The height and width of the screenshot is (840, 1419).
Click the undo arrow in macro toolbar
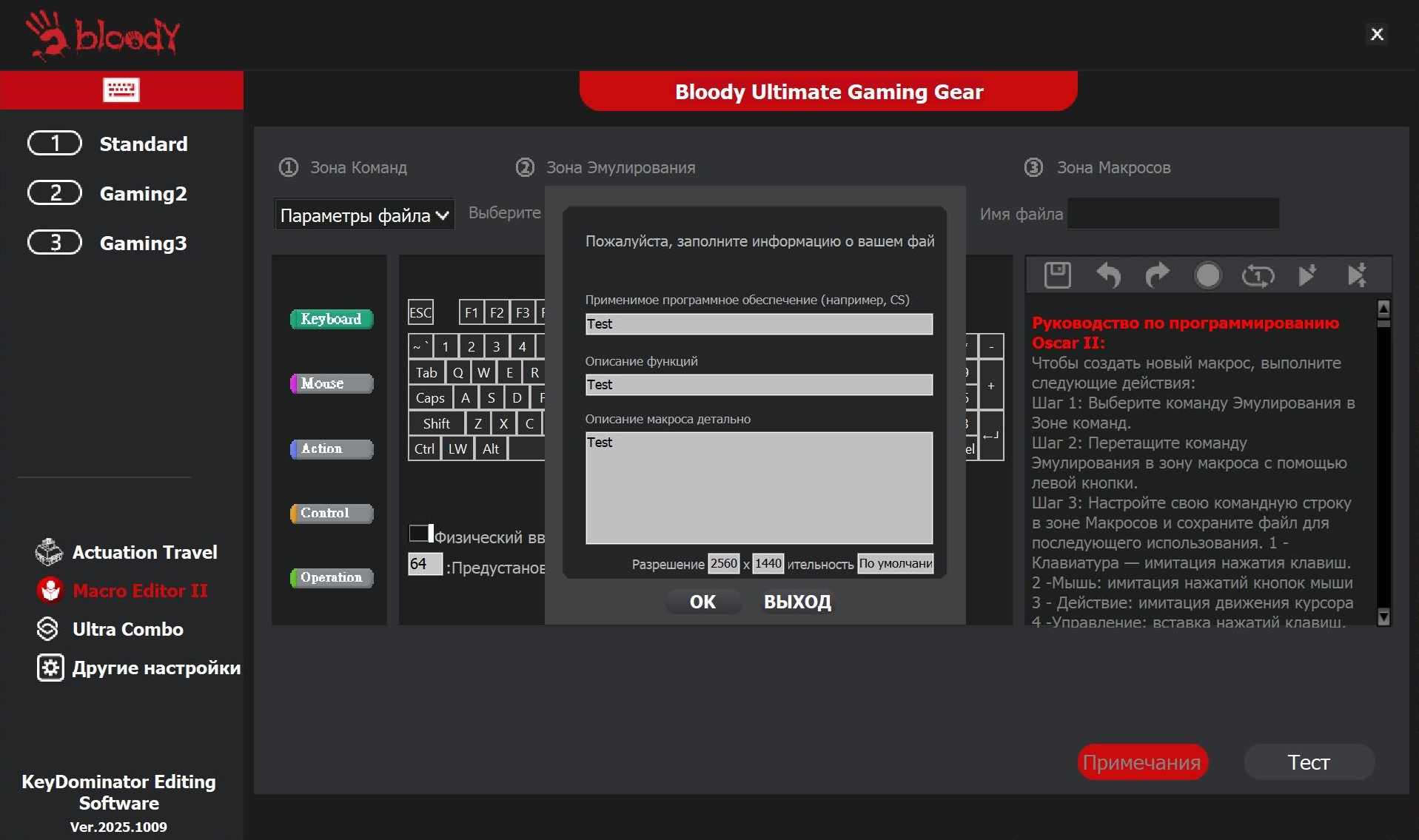coord(1108,275)
